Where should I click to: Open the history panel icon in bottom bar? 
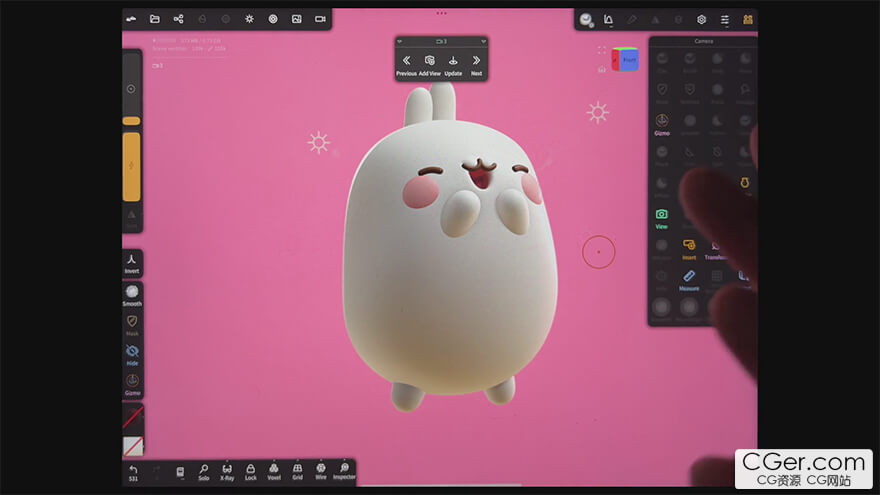point(180,473)
